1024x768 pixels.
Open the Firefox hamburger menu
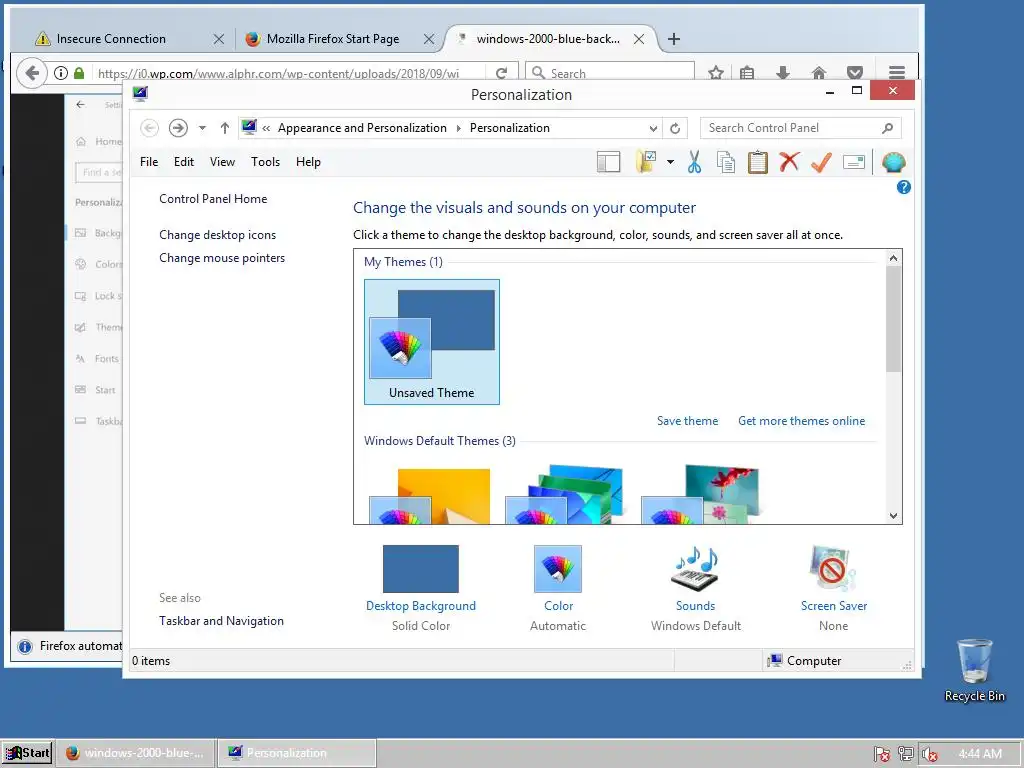pos(897,72)
